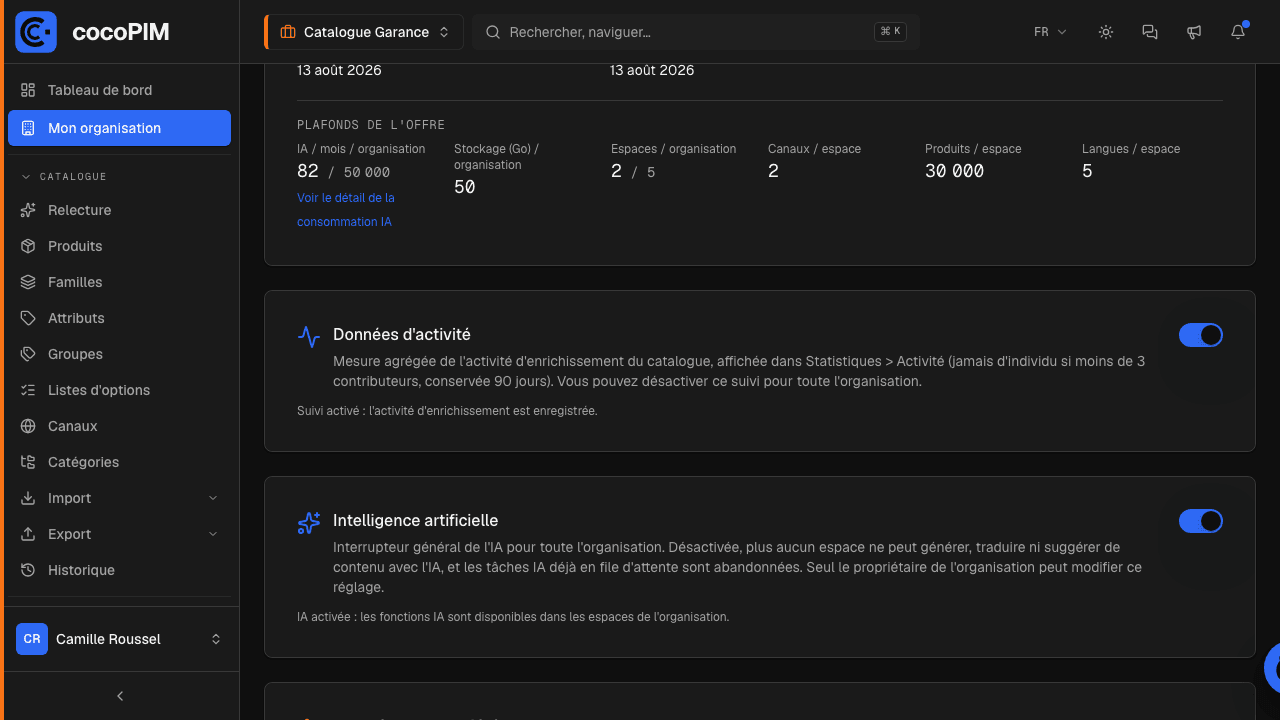Click the Listes d'options checklist icon
The image size is (1280, 720).
(x=28, y=390)
